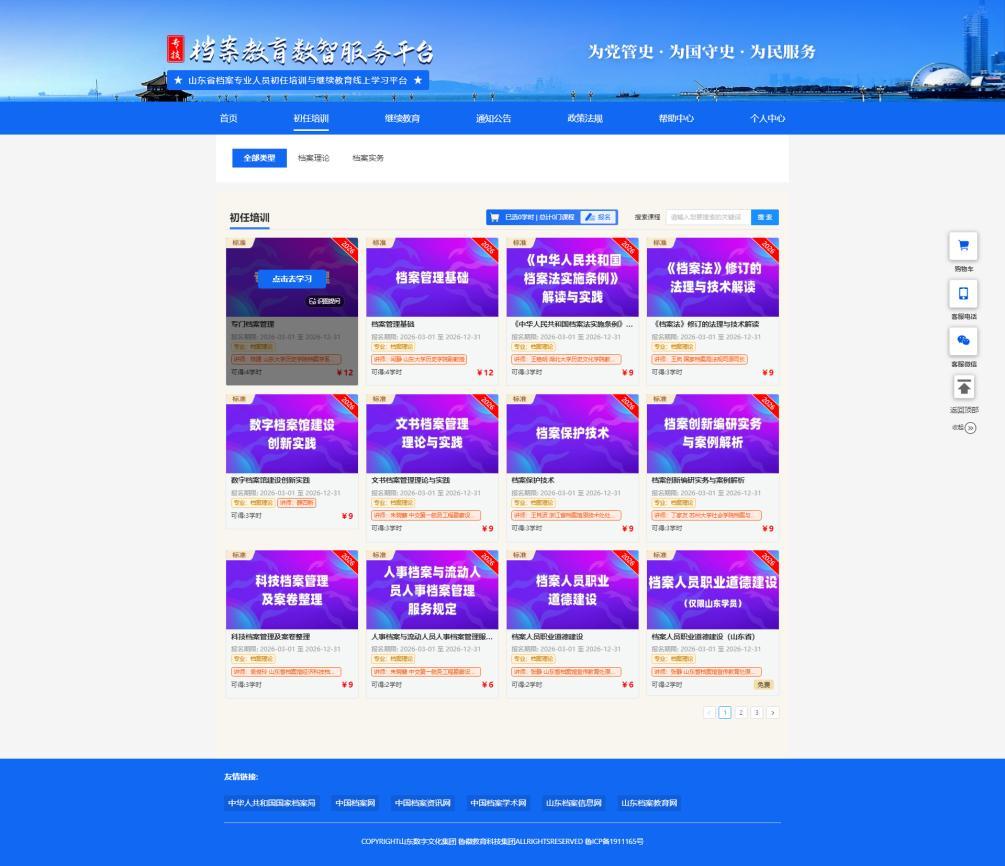Go to pagination page 2

click(x=741, y=712)
